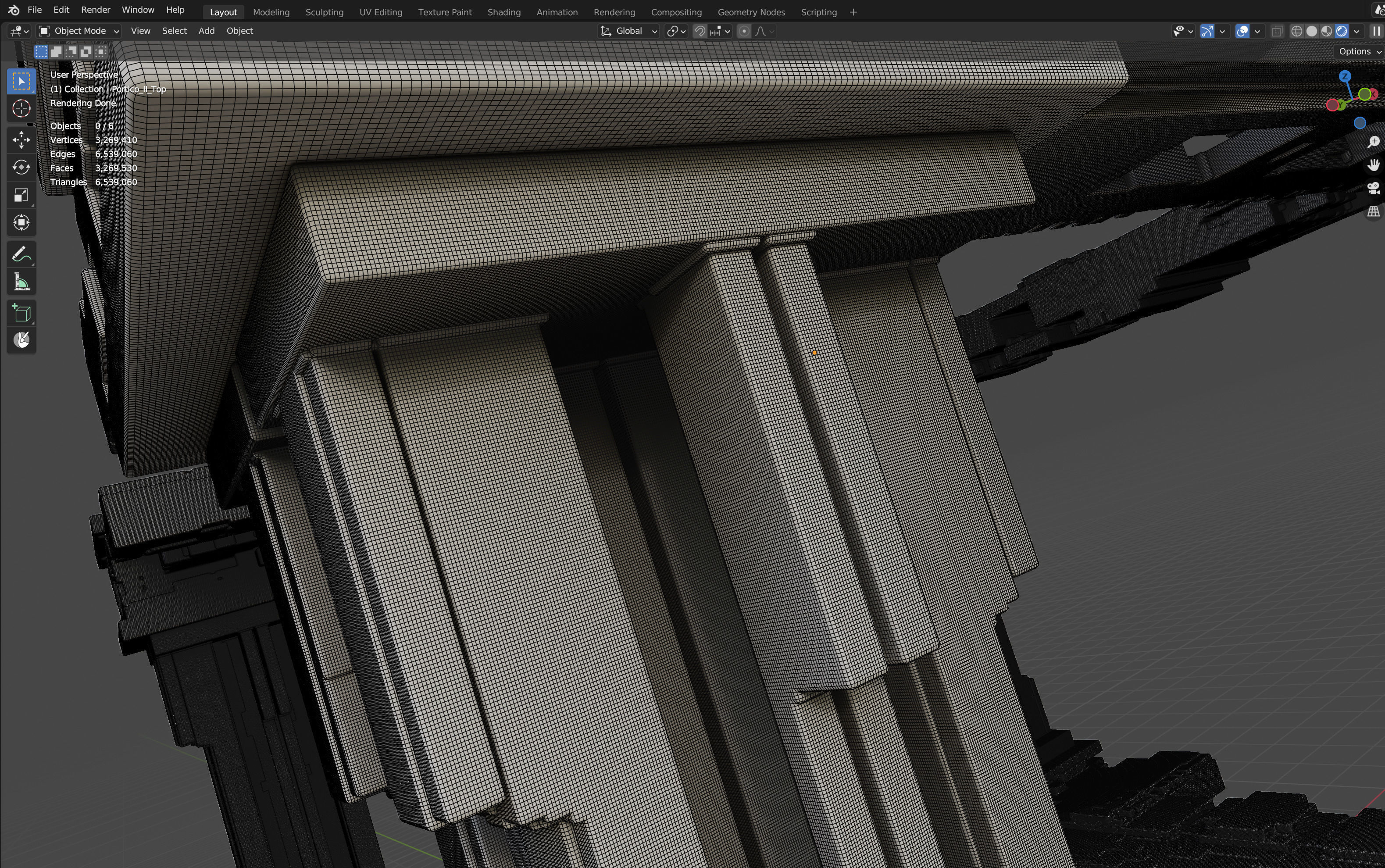Toggle camera view icon
This screenshot has height=868, width=1385.
(x=1373, y=188)
